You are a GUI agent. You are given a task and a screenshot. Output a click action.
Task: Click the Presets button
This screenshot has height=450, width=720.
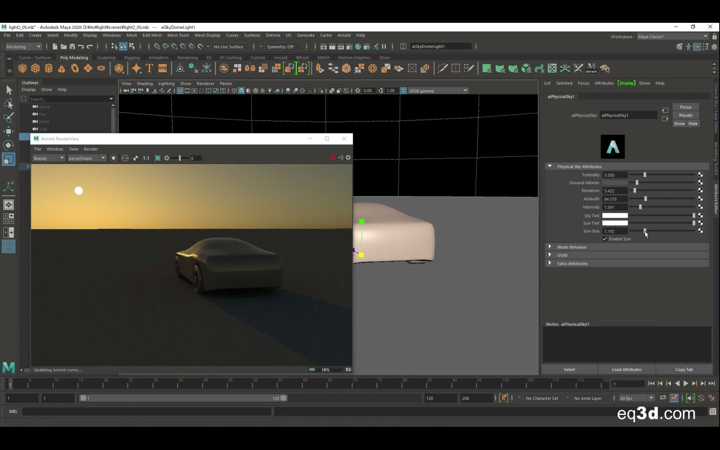(685, 115)
